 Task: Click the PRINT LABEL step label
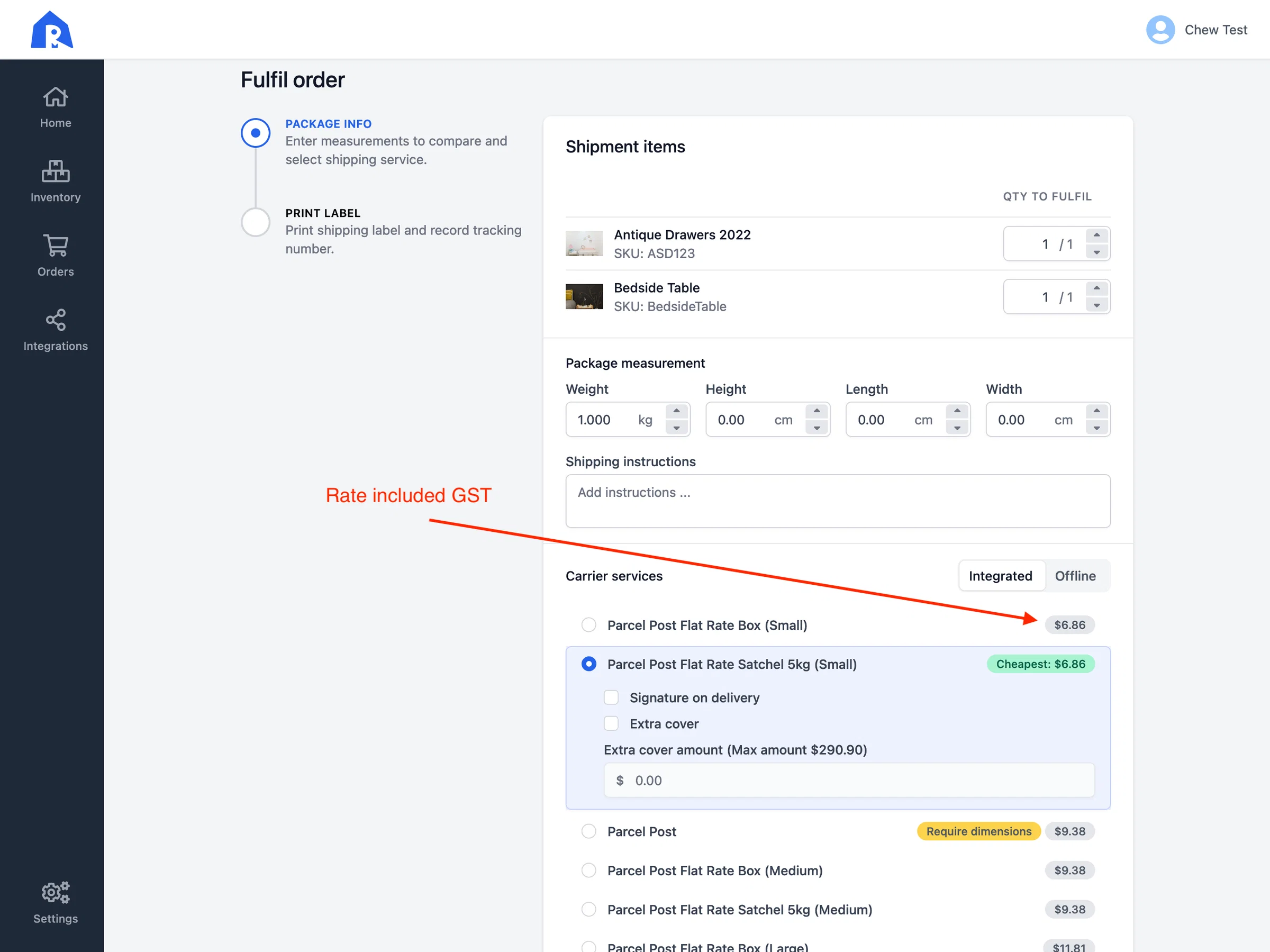coord(323,213)
